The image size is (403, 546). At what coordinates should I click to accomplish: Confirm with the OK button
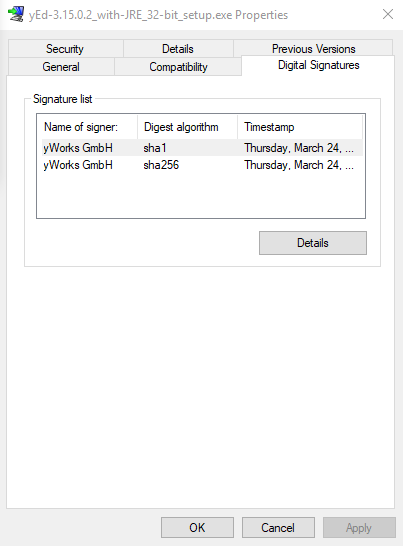tap(197, 528)
